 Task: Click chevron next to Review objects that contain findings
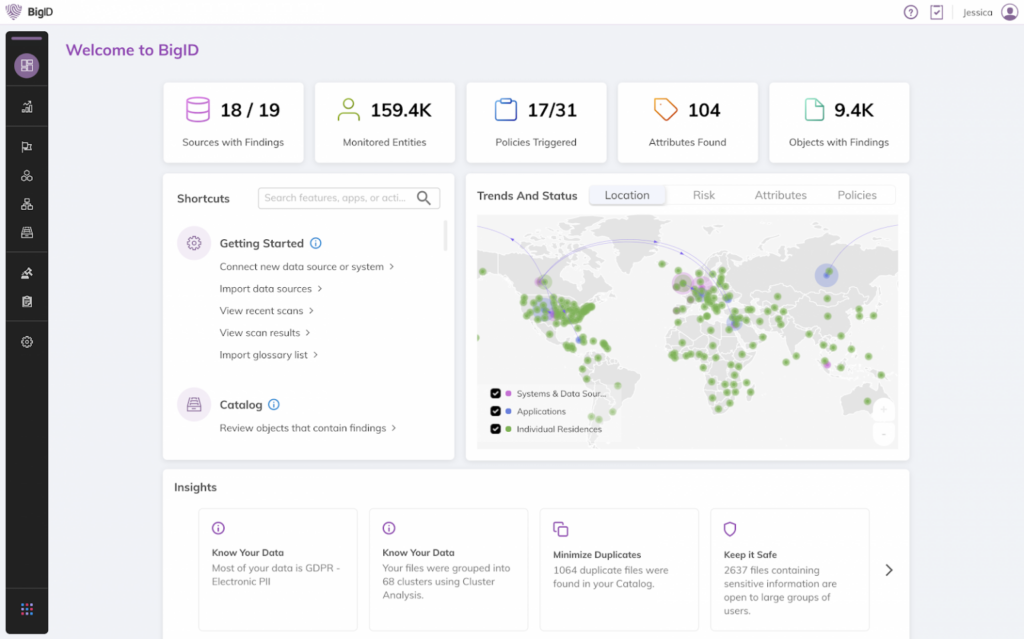[x=394, y=428]
